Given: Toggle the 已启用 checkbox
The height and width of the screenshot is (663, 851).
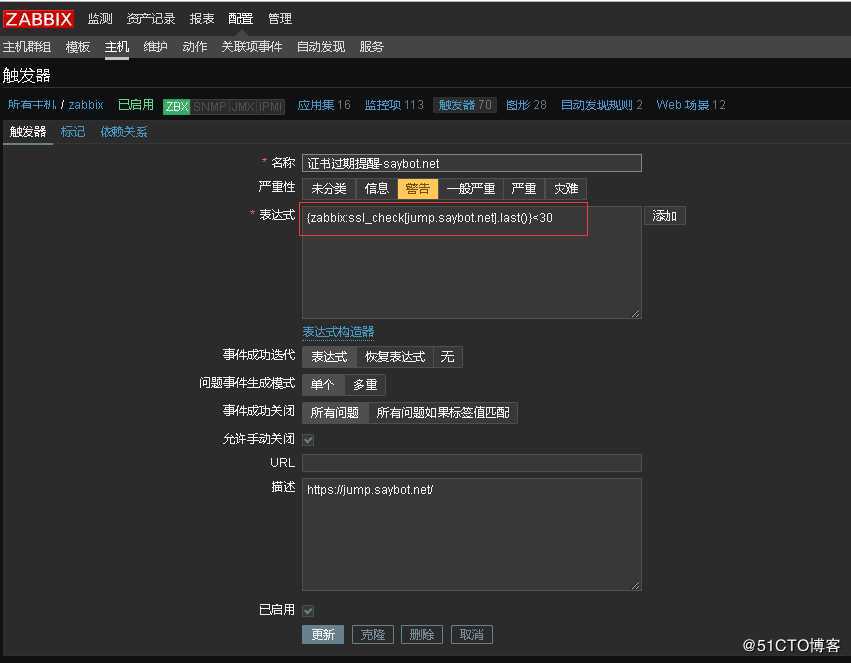Looking at the screenshot, I should (308, 611).
